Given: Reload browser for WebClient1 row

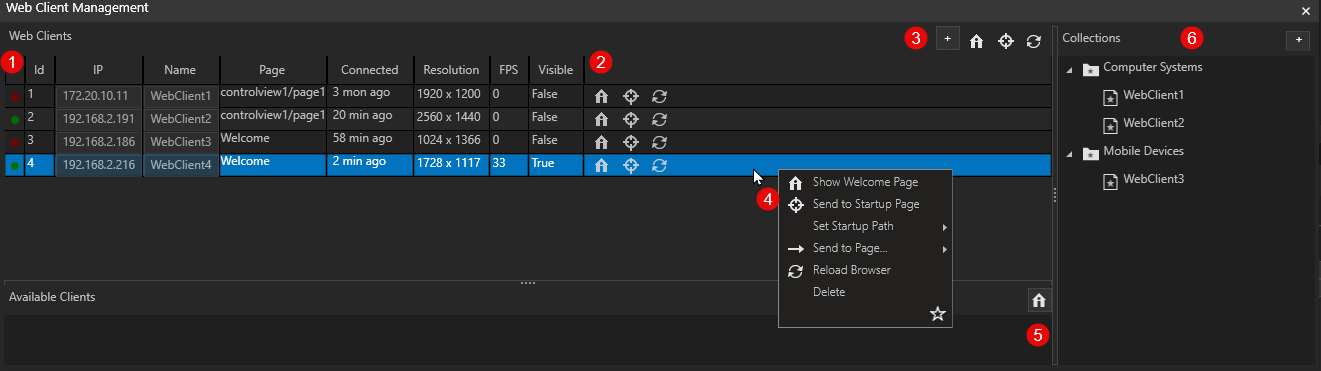Looking at the screenshot, I should [x=659, y=96].
